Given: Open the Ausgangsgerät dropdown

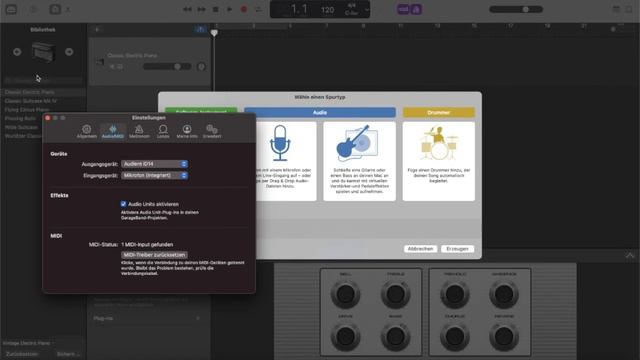Looking at the screenshot, I should [x=154, y=164].
